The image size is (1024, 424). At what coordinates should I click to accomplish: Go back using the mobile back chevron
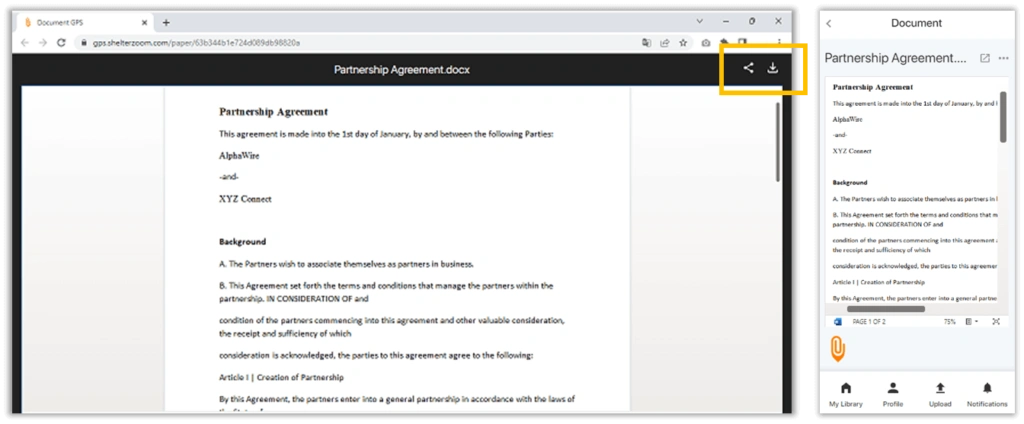[829, 24]
